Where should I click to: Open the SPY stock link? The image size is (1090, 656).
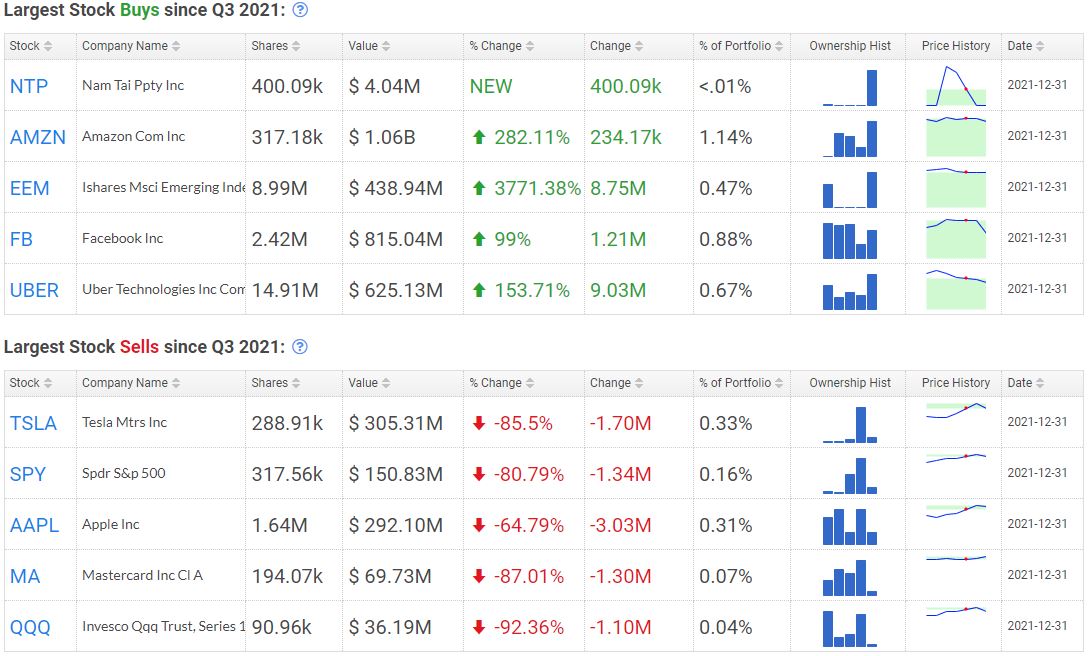point(27,474)
